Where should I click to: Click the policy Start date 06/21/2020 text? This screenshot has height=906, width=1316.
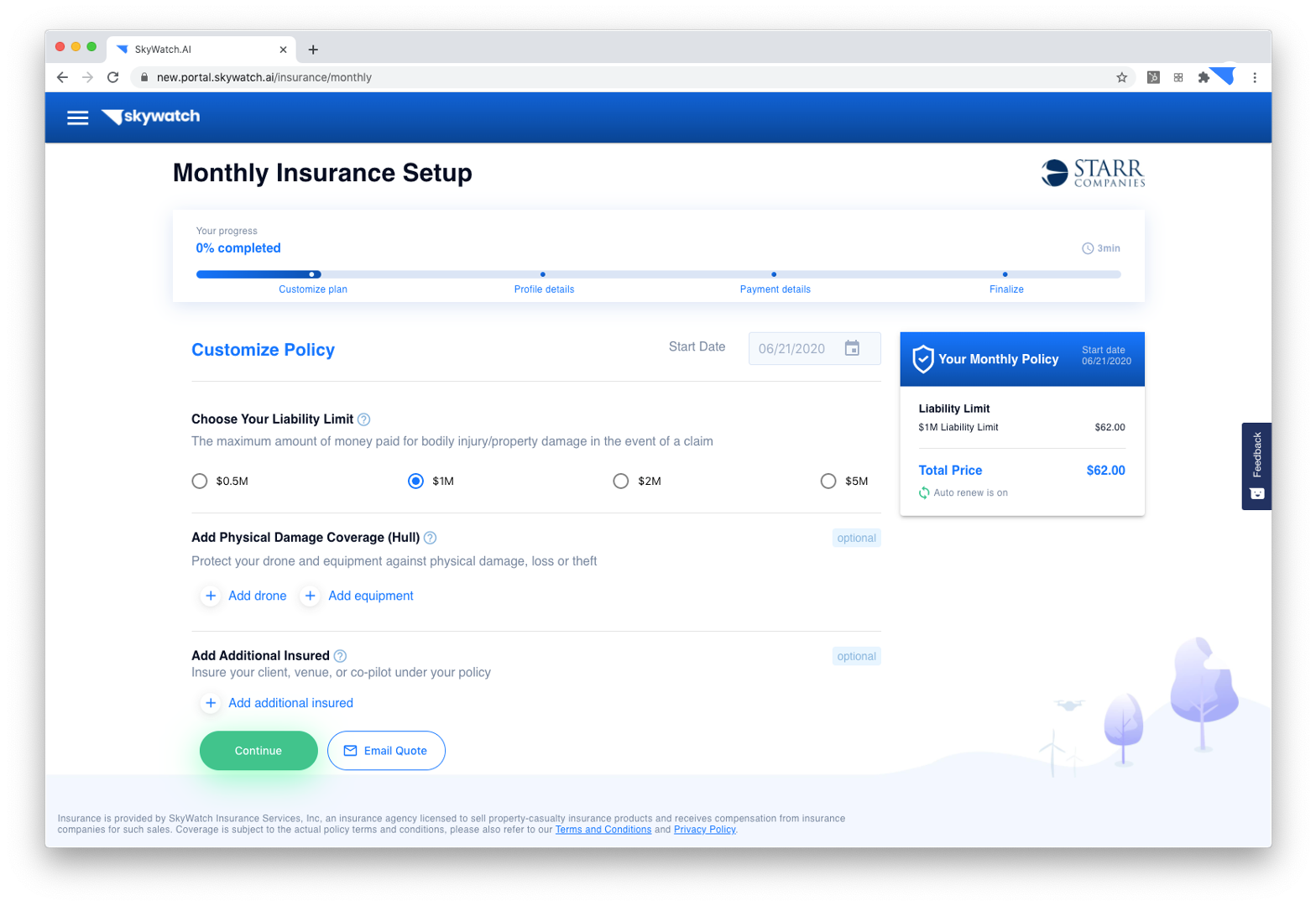[1106, 356]
